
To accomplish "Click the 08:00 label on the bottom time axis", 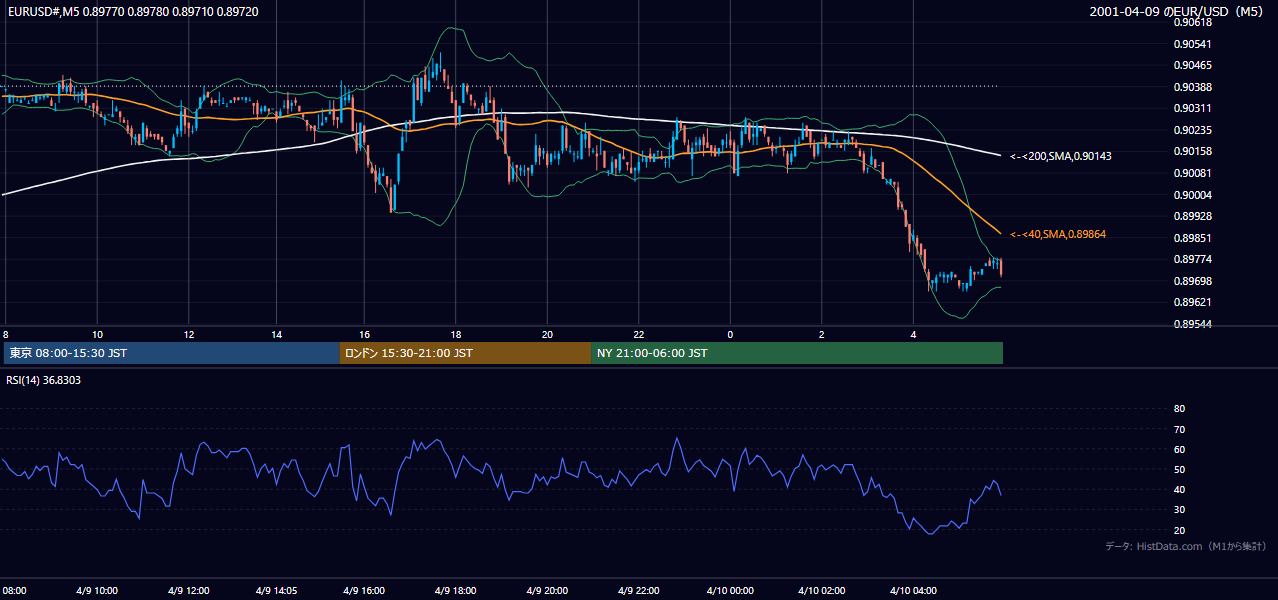I will pyautogui.click(x=13, y=591).
